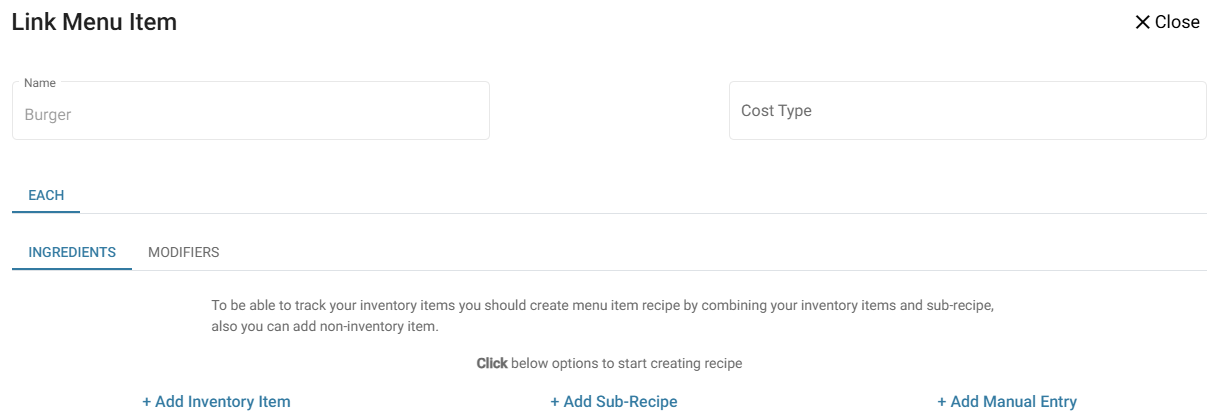Click the Add Inventory Item link

pyautogui.click(x=223, y=402)
